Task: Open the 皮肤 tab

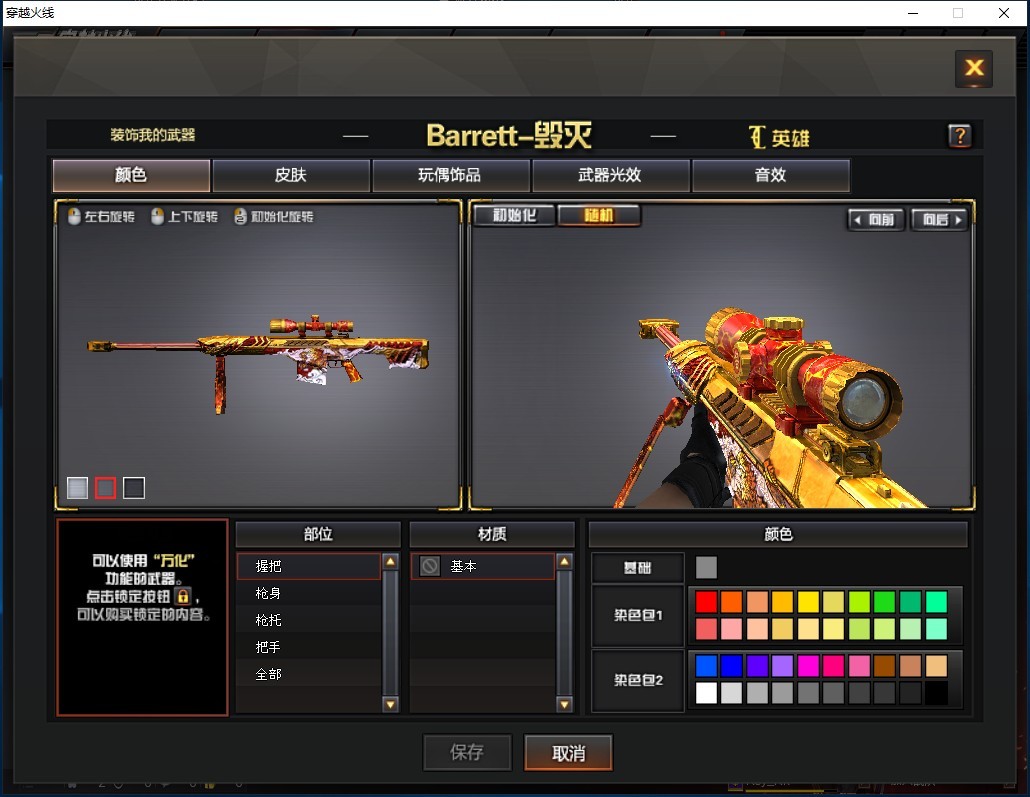Action: coord(291,175)
